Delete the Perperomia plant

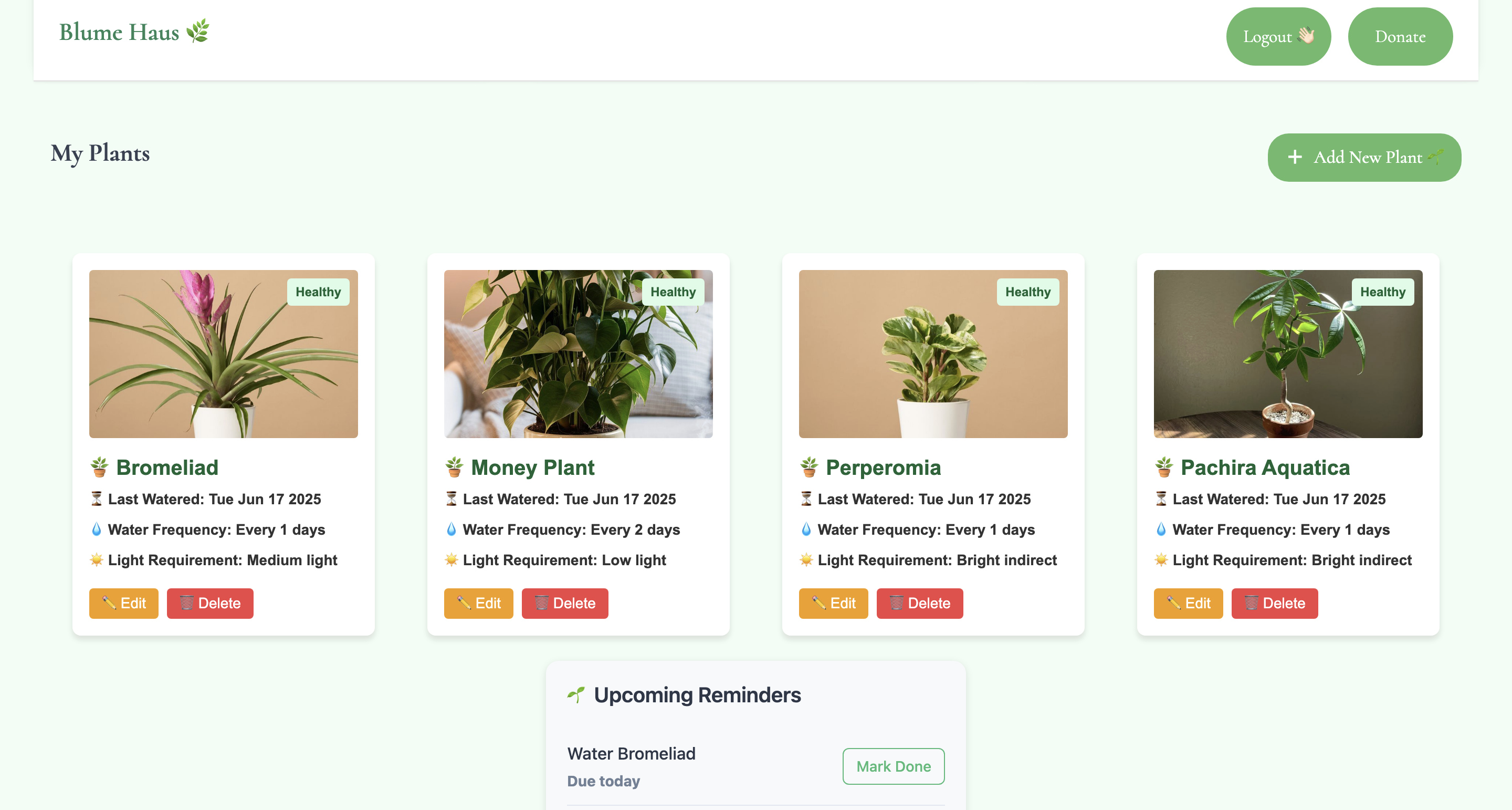point(919,603)
